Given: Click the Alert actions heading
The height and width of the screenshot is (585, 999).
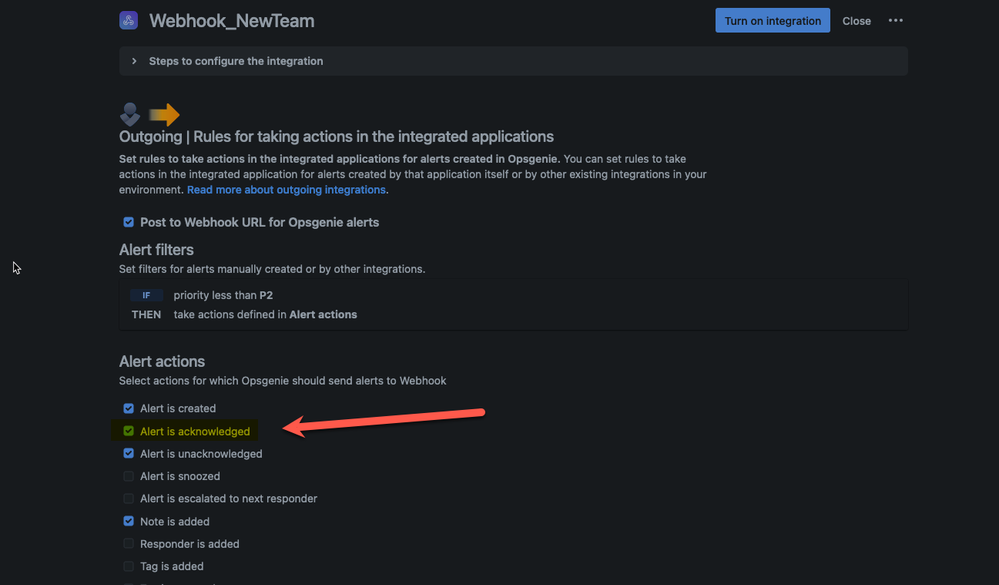Looking at the screenshot, I should 162,361.
